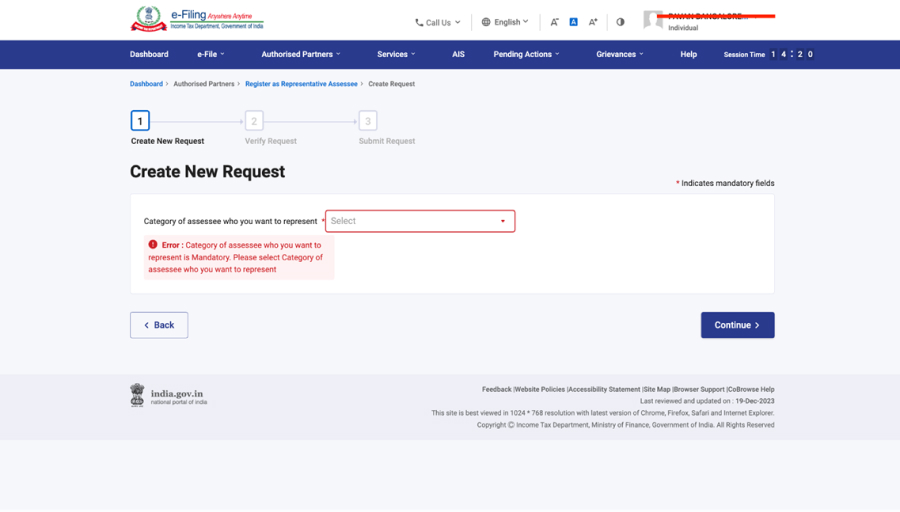Open the Browser Support footer link
The image size is (900, 512).
point(699,389)
